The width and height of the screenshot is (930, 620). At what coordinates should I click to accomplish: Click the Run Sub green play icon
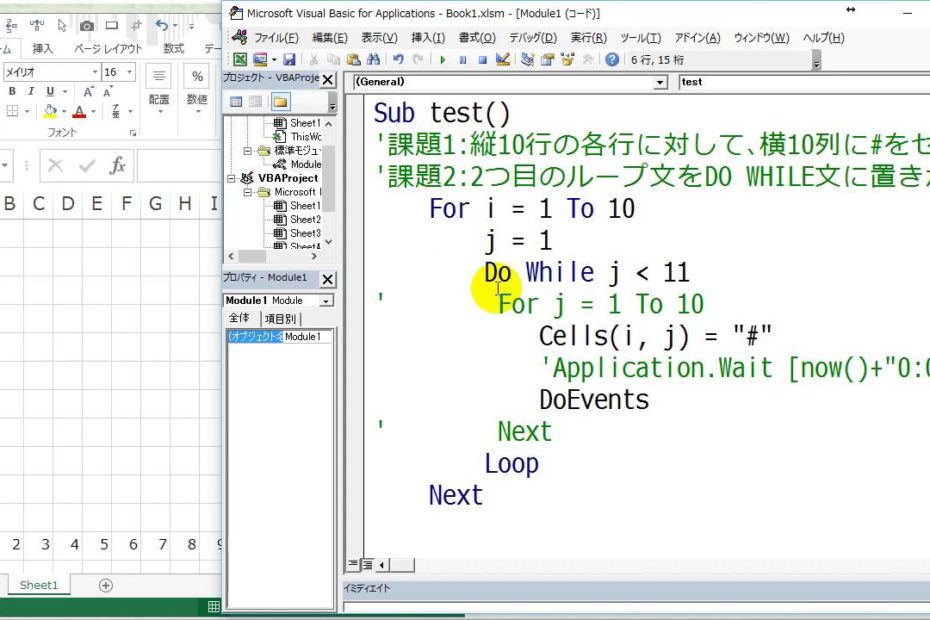[x=443, y=60]
